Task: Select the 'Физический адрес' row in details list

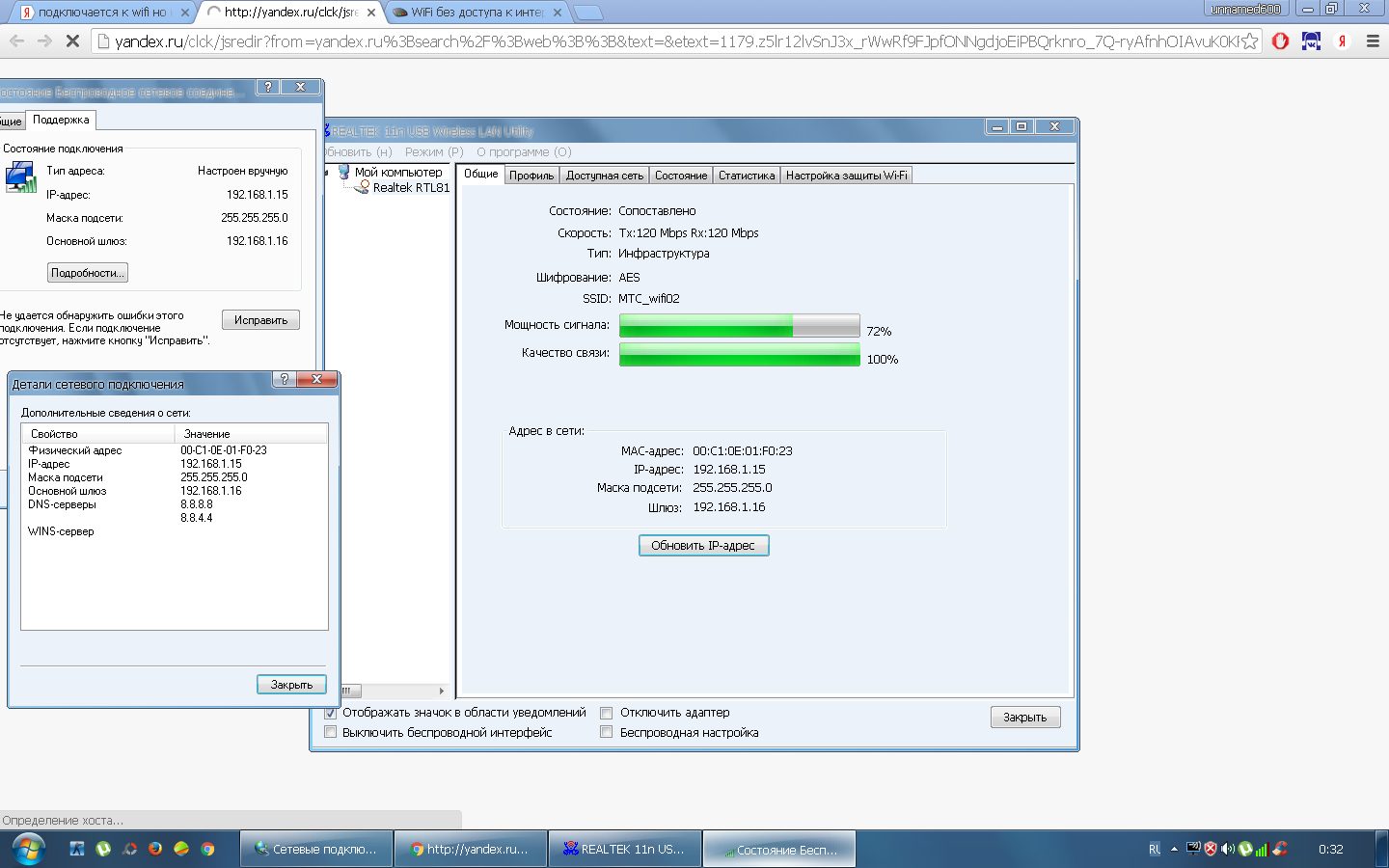Action: [175, 450]
